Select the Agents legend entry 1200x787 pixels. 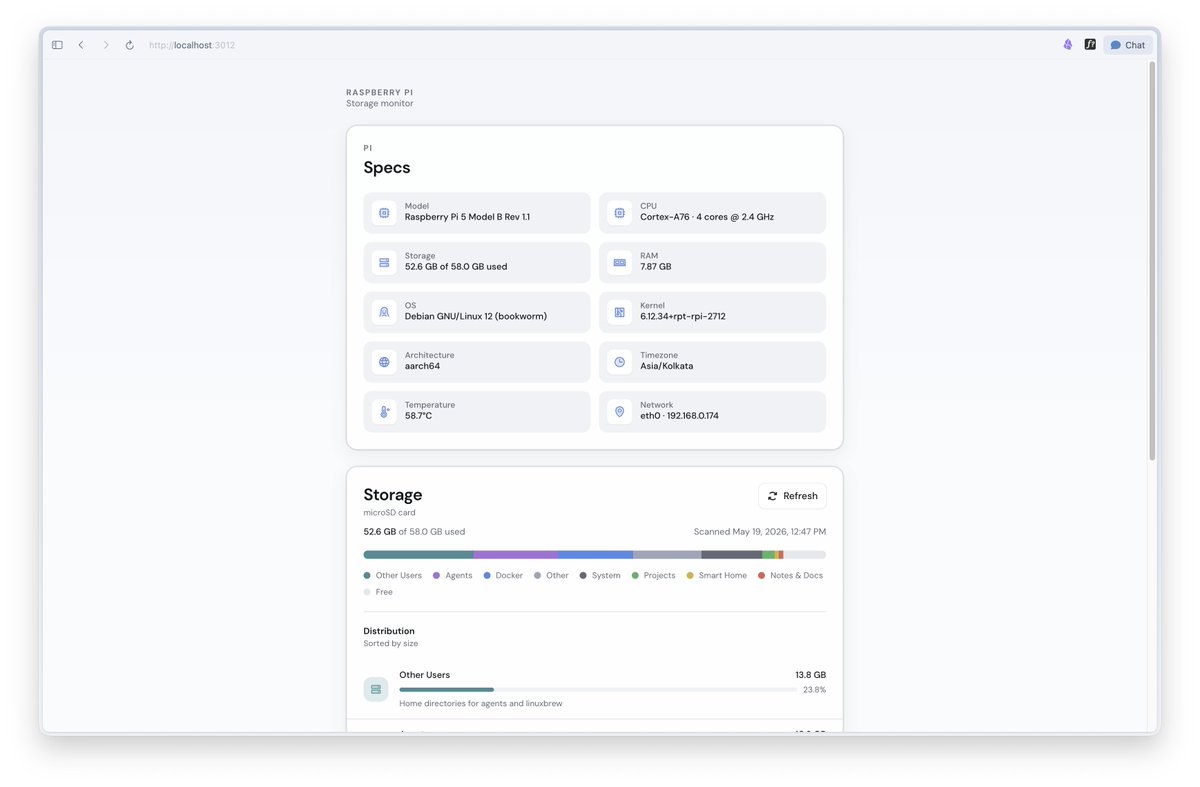pyautogui.click(x=453, y=575)
